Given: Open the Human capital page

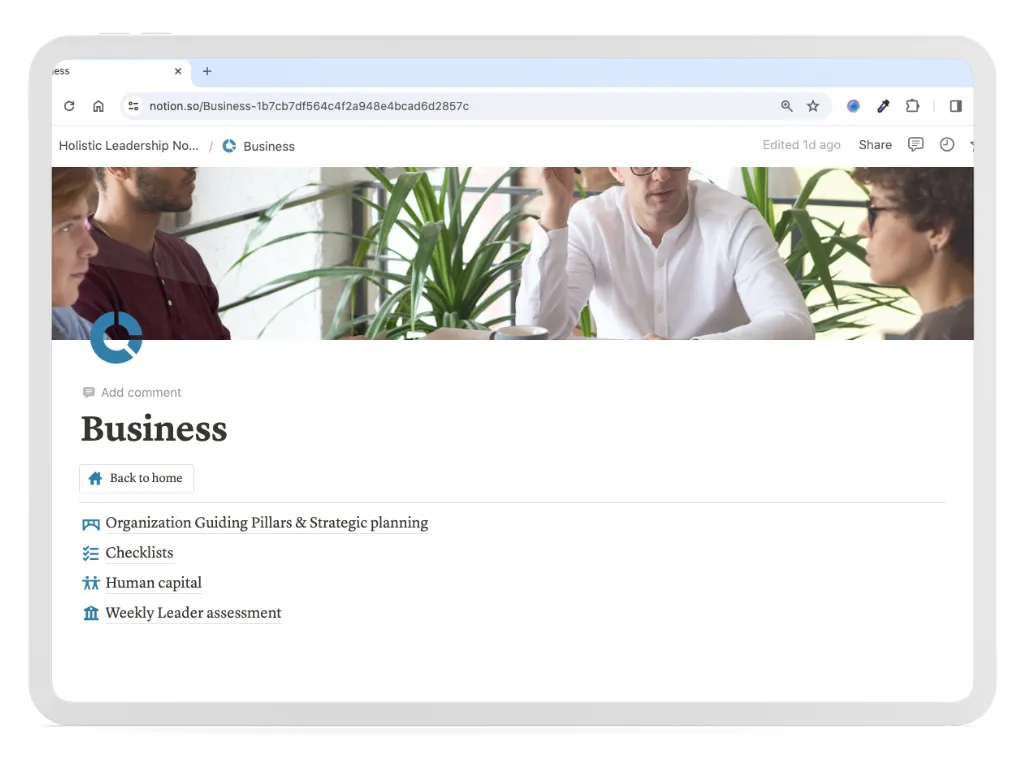Looking at the screenshot, I should point(153,583).
